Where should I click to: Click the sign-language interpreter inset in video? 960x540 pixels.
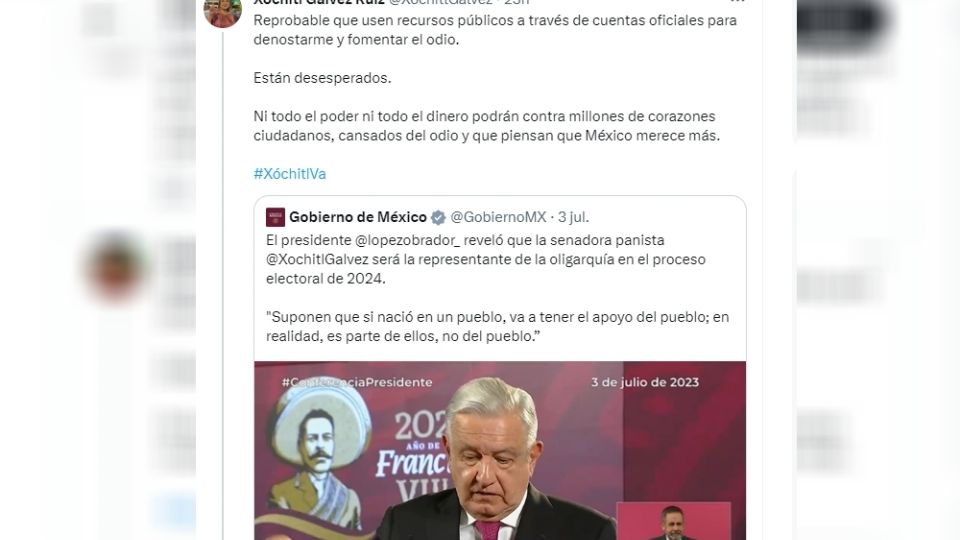(x=673, y=521)
